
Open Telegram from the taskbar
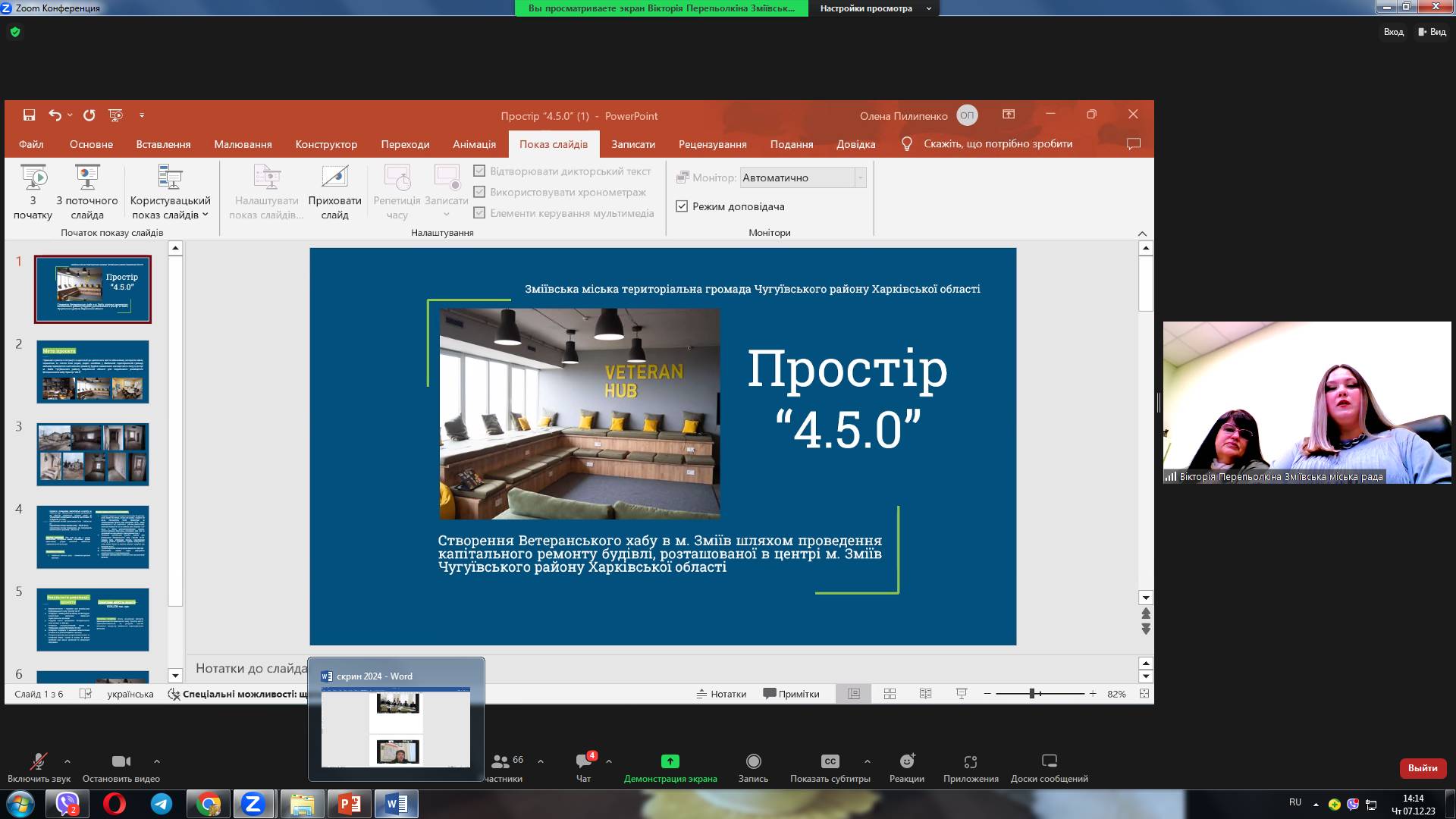point(161,804)
